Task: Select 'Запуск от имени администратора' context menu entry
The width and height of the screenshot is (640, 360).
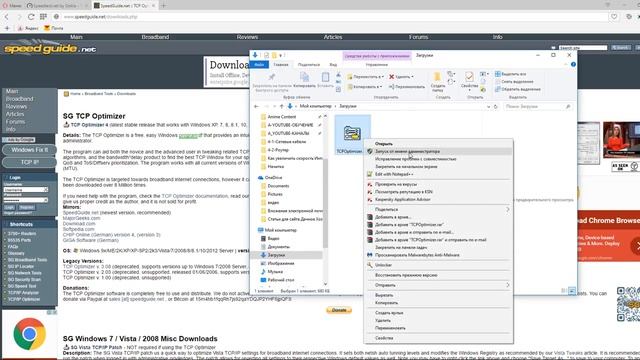Action: [438, 151]
